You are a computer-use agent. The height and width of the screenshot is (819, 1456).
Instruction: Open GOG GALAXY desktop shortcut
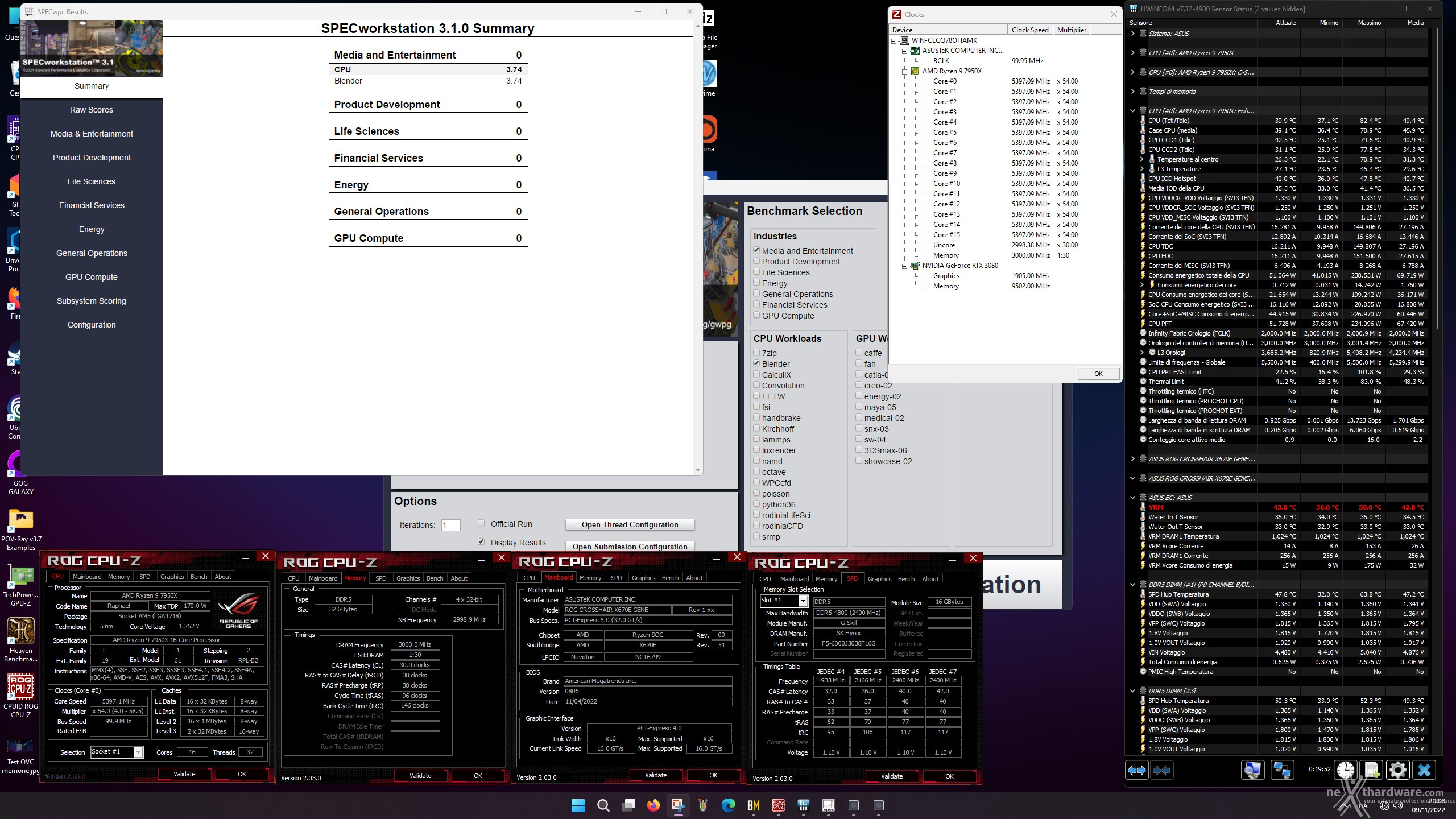coord(20,473)
